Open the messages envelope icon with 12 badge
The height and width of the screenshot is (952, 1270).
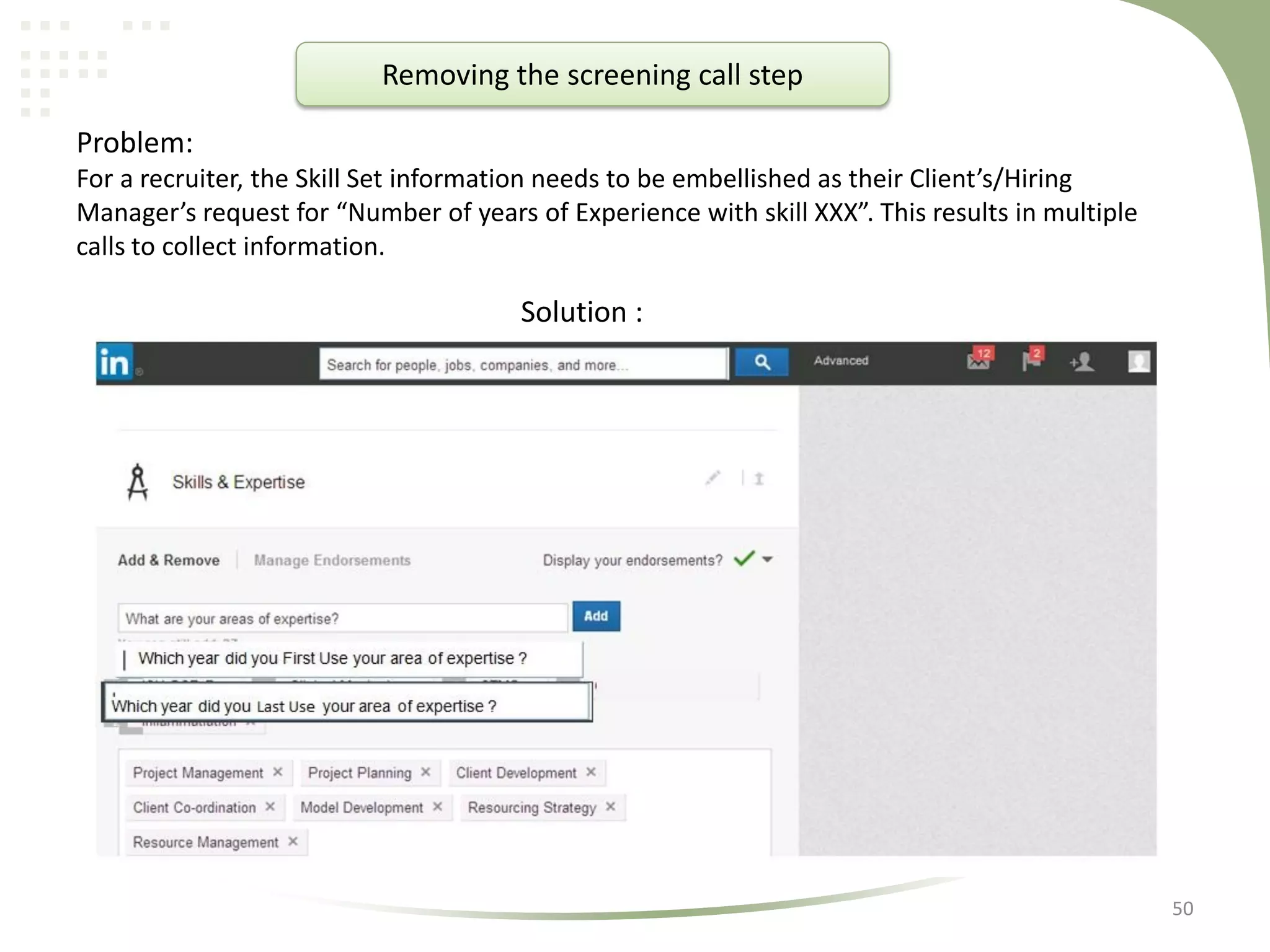(x=980, y=359)
